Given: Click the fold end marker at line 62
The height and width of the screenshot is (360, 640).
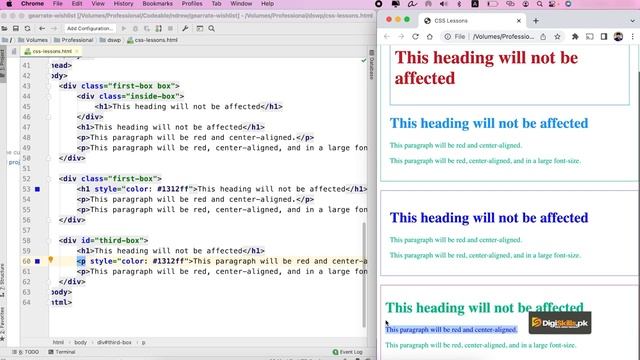Looking at the screenshot, I should (49, 282).
